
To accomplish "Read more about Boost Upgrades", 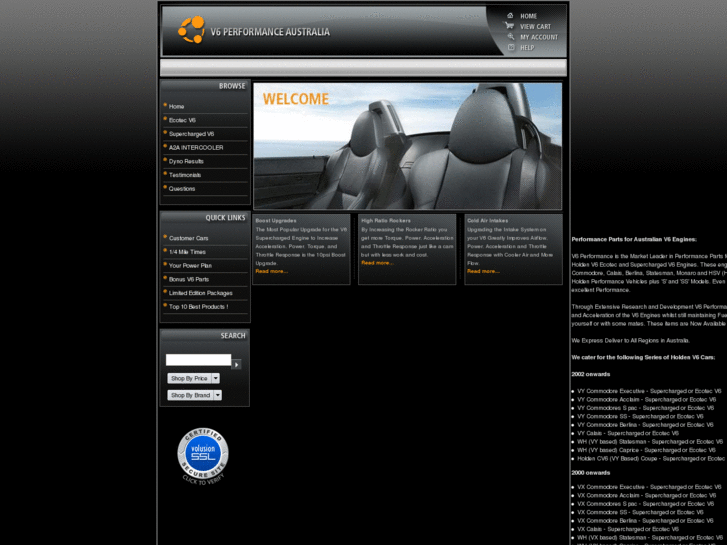I will pyautogui.click(x=272, y=271).
